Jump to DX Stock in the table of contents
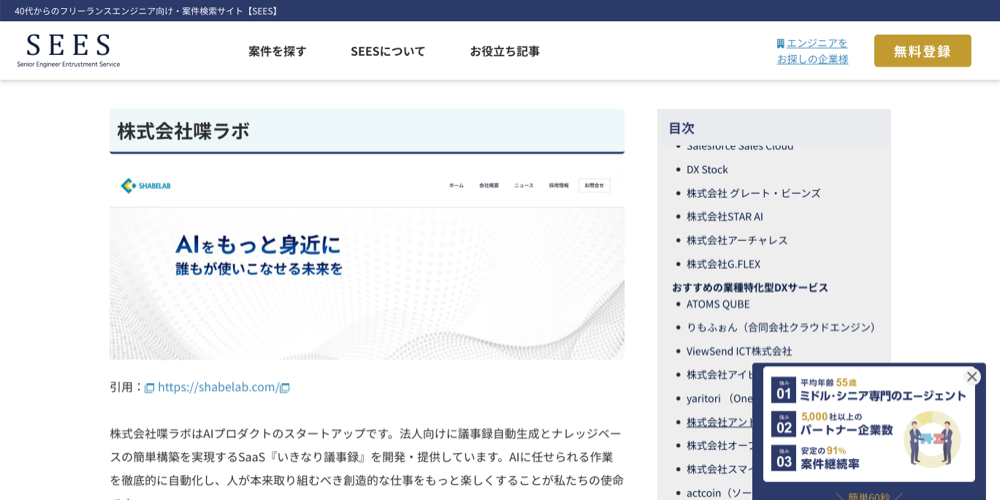Viewport: 1000px width, 500px height. coord(707,170)
